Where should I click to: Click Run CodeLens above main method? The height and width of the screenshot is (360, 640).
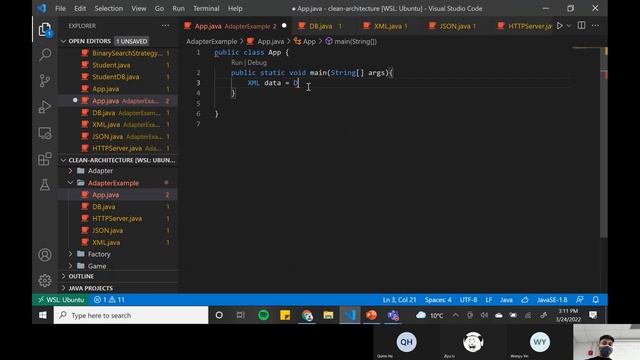(x=237, y=63)
